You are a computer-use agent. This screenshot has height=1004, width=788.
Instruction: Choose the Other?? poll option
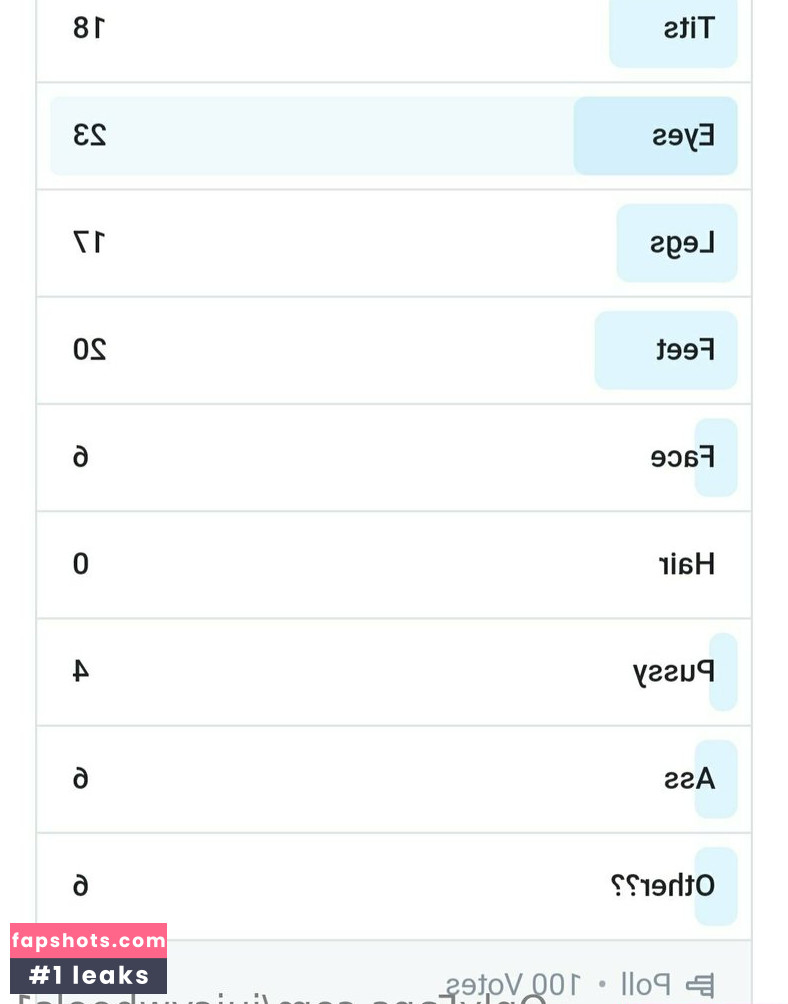click(394, 887)
